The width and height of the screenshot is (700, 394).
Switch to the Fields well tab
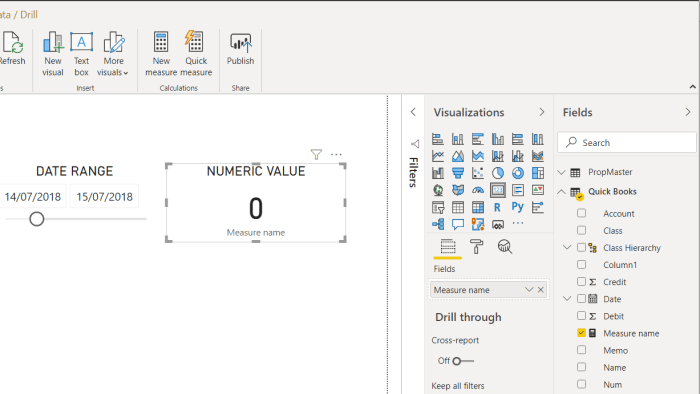448,247
